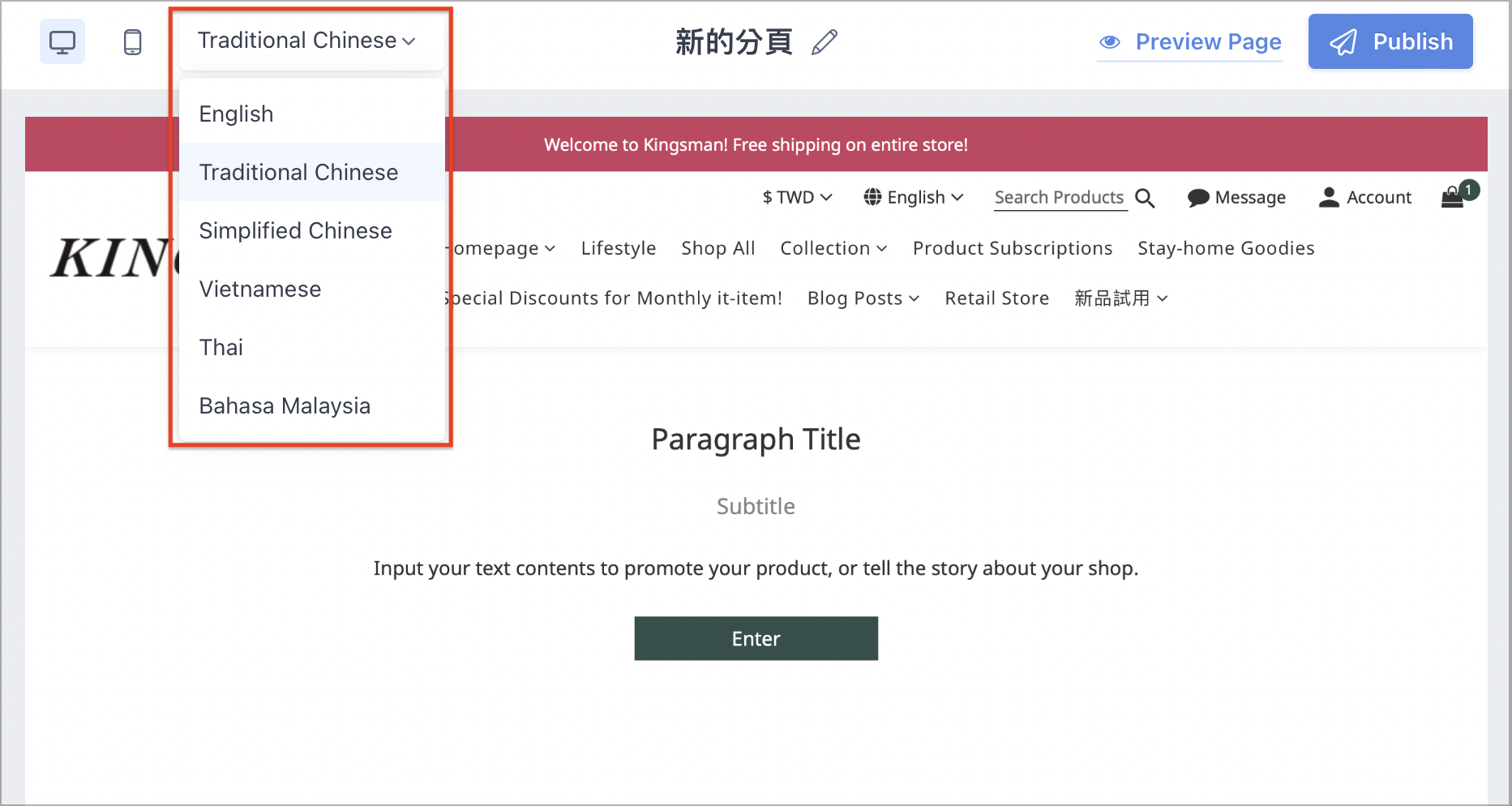Open Stay-home Goodies nav link

pos(1226,248)
